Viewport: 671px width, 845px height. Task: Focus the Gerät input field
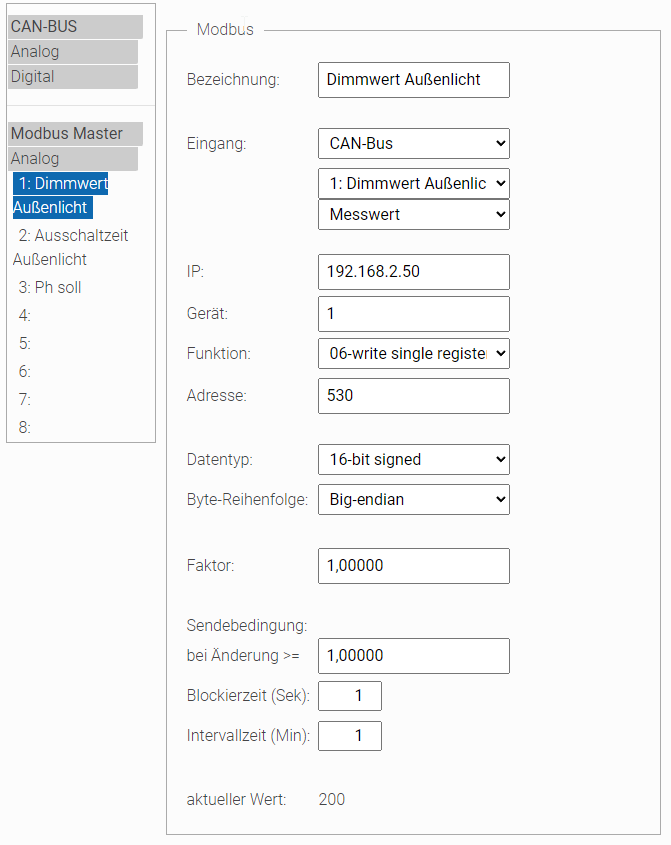(413, 314)
